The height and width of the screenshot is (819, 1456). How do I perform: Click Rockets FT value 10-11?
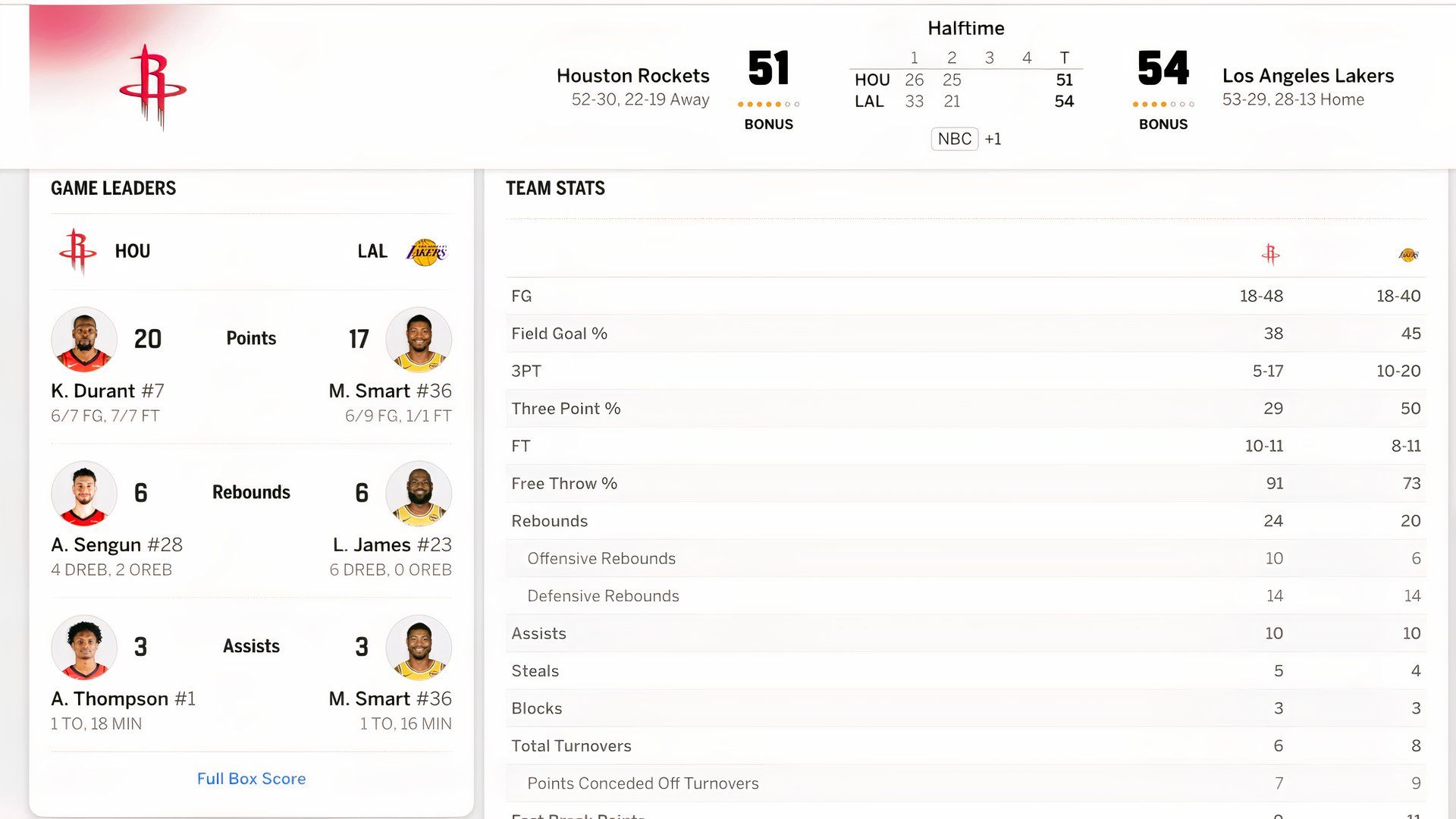point(1264,447)
